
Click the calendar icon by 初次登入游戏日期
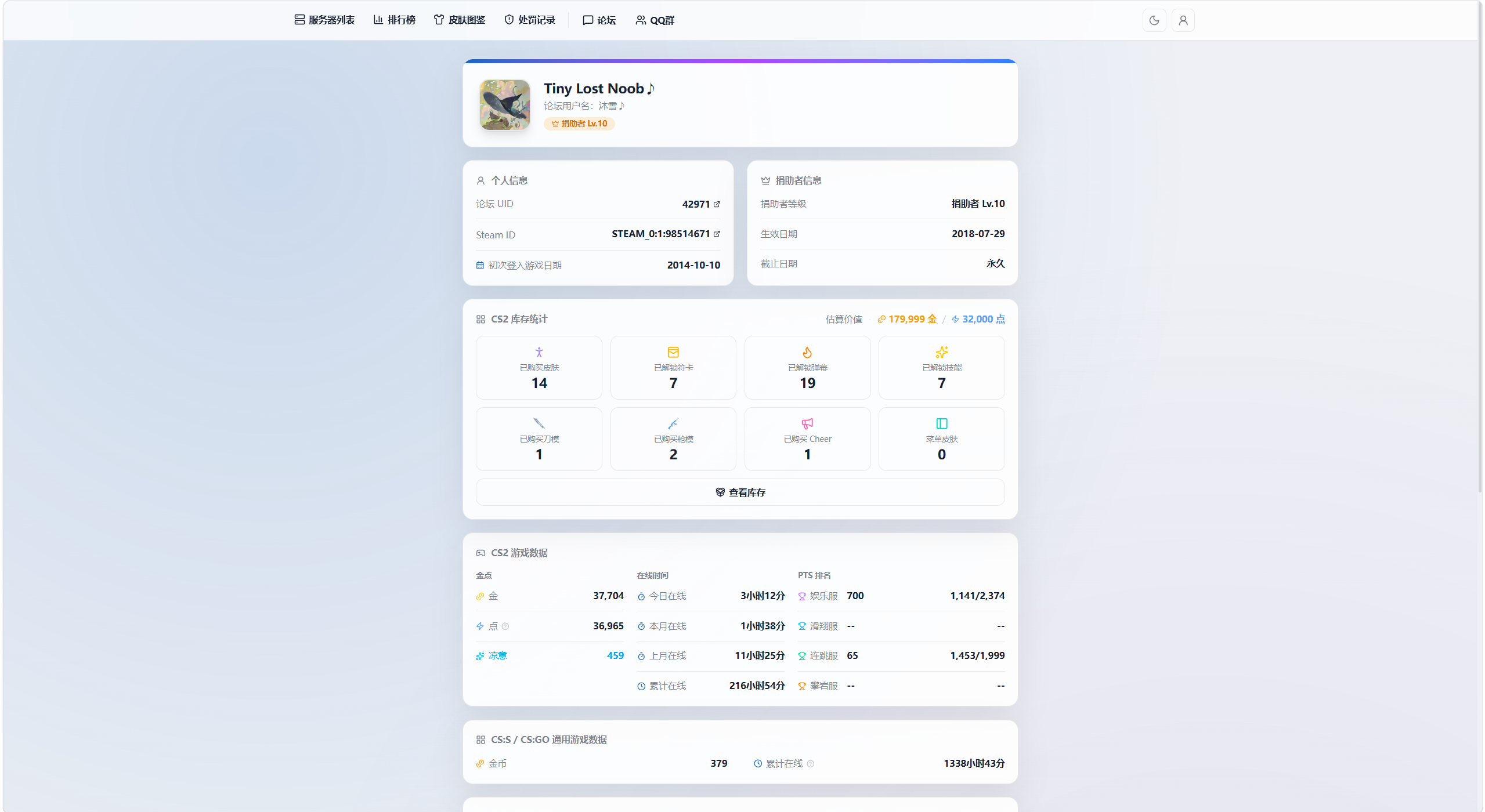tap(480, 265)
